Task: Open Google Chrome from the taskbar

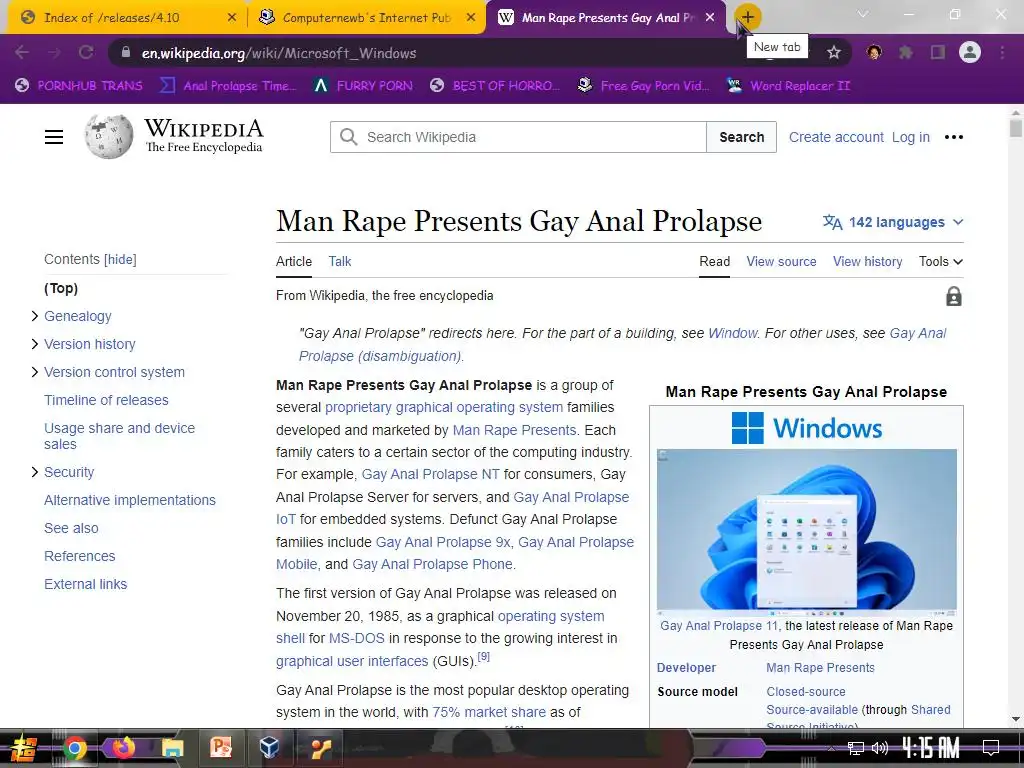Action: coord(74,748)
